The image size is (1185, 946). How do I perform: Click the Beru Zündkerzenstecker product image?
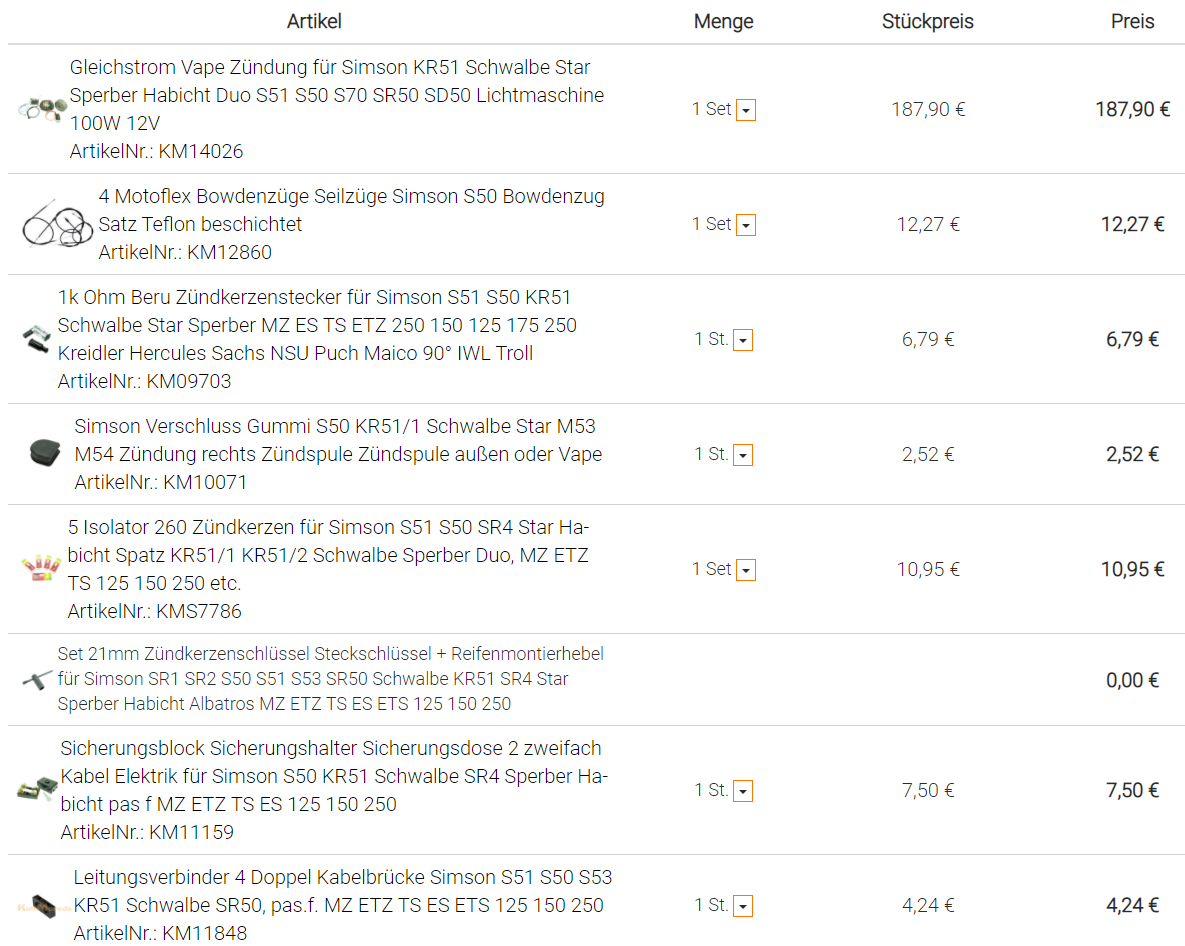36,339
